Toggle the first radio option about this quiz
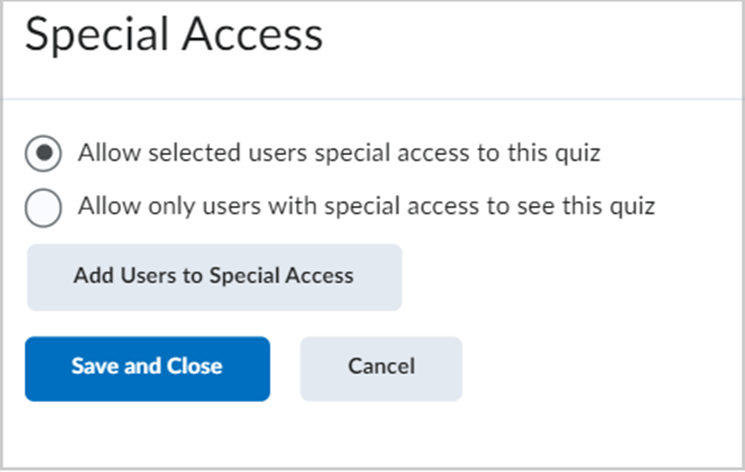 (43, 153)
